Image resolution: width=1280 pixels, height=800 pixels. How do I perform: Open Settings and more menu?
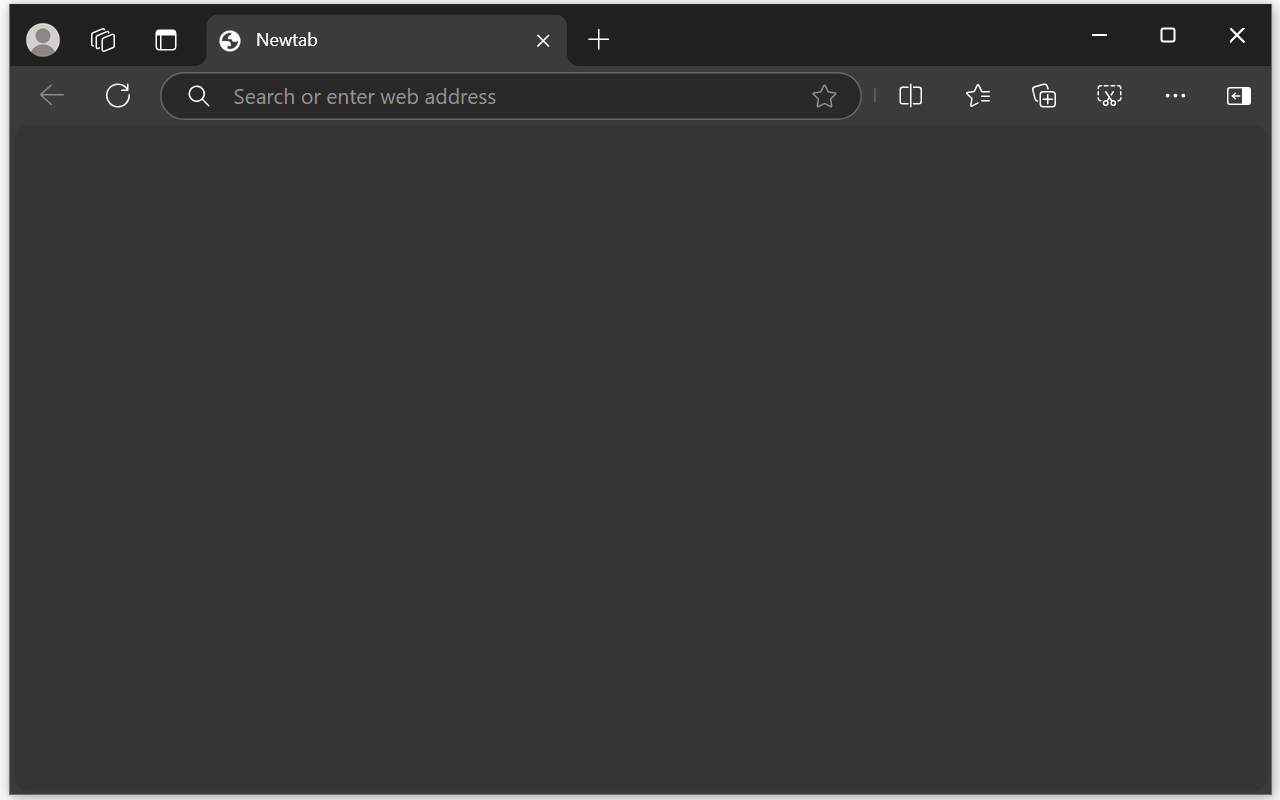coord(1175,96)
